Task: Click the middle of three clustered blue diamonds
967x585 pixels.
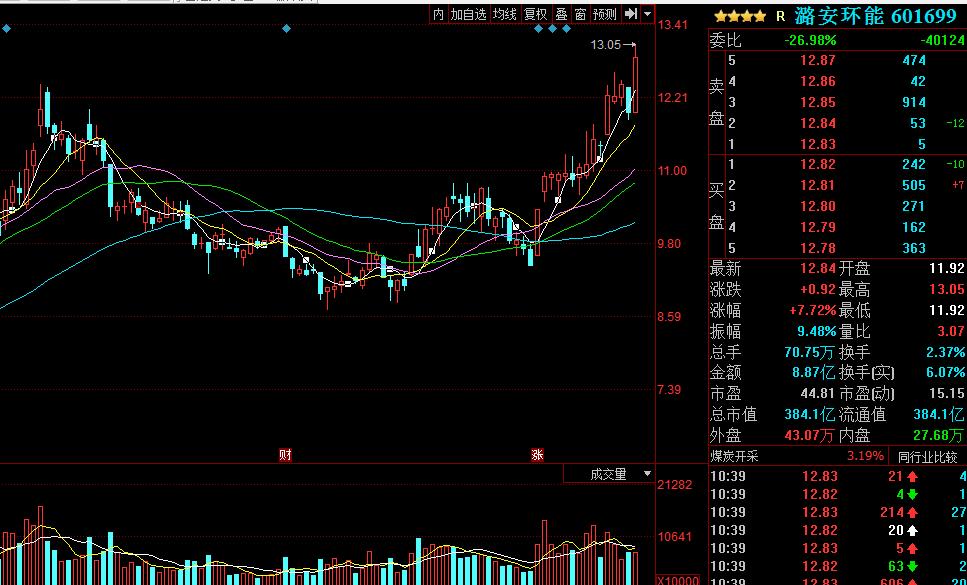Action: click(553, 28)
